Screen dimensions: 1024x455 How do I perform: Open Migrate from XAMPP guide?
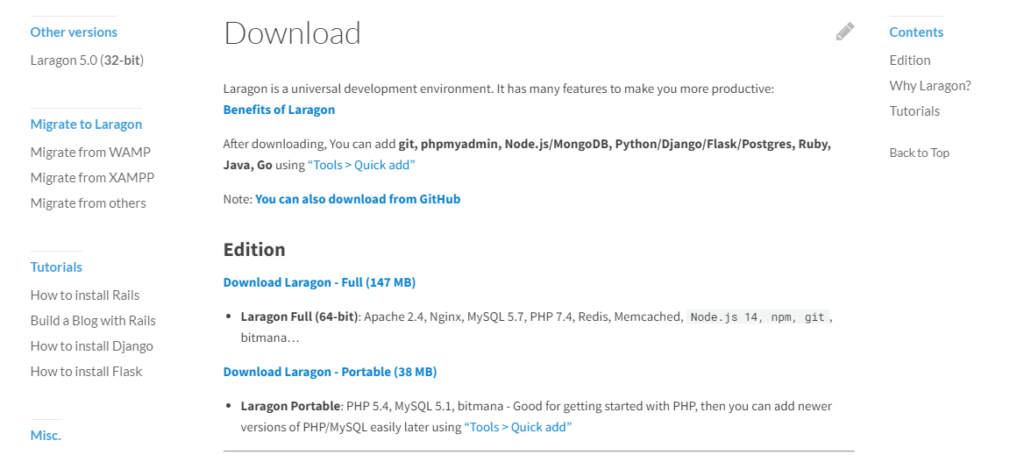point(92,178)
